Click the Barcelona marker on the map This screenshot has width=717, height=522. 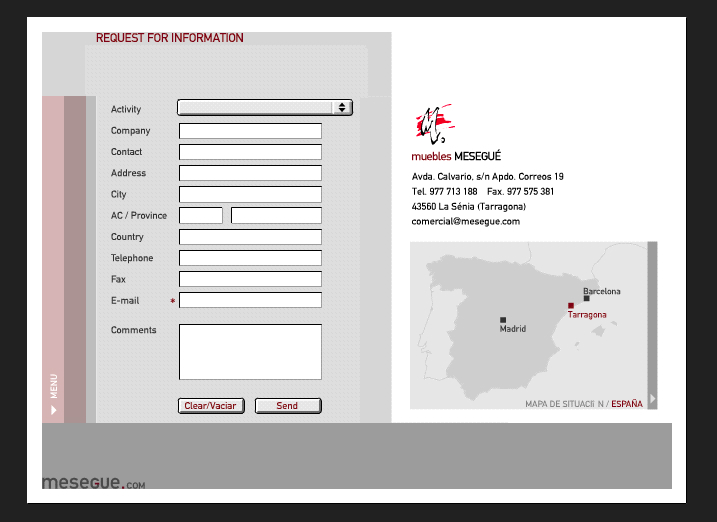click(x=587, y=298)
